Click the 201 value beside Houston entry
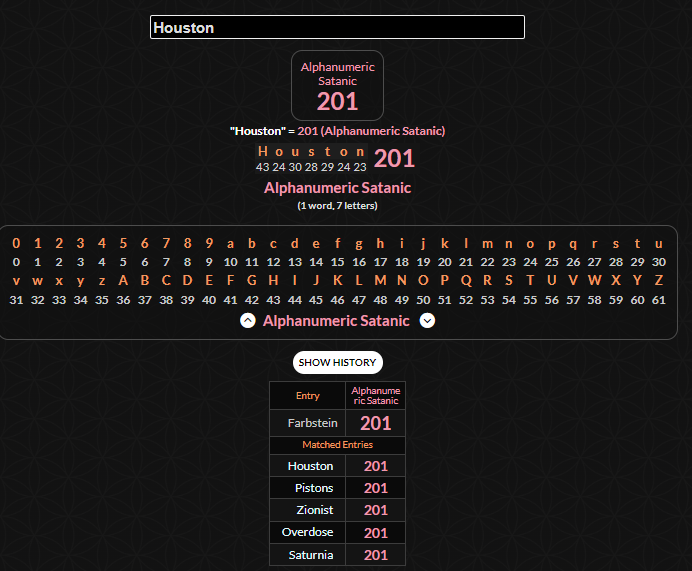The width and height of the screenshot is (692, 571). tap(376, 466)
